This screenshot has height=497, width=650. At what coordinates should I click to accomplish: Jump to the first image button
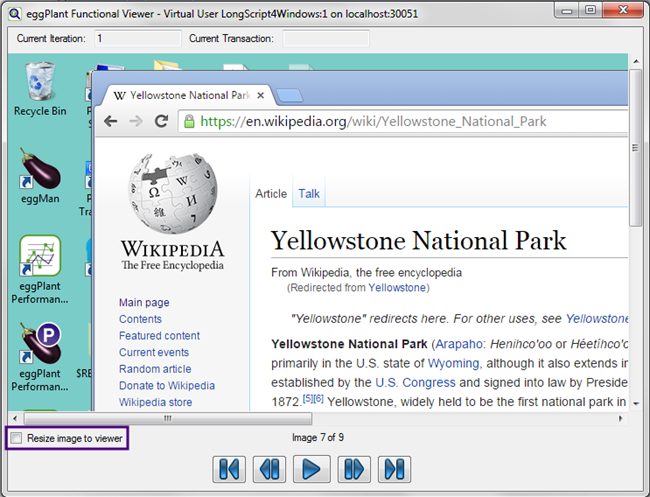[x=230, y=469]
